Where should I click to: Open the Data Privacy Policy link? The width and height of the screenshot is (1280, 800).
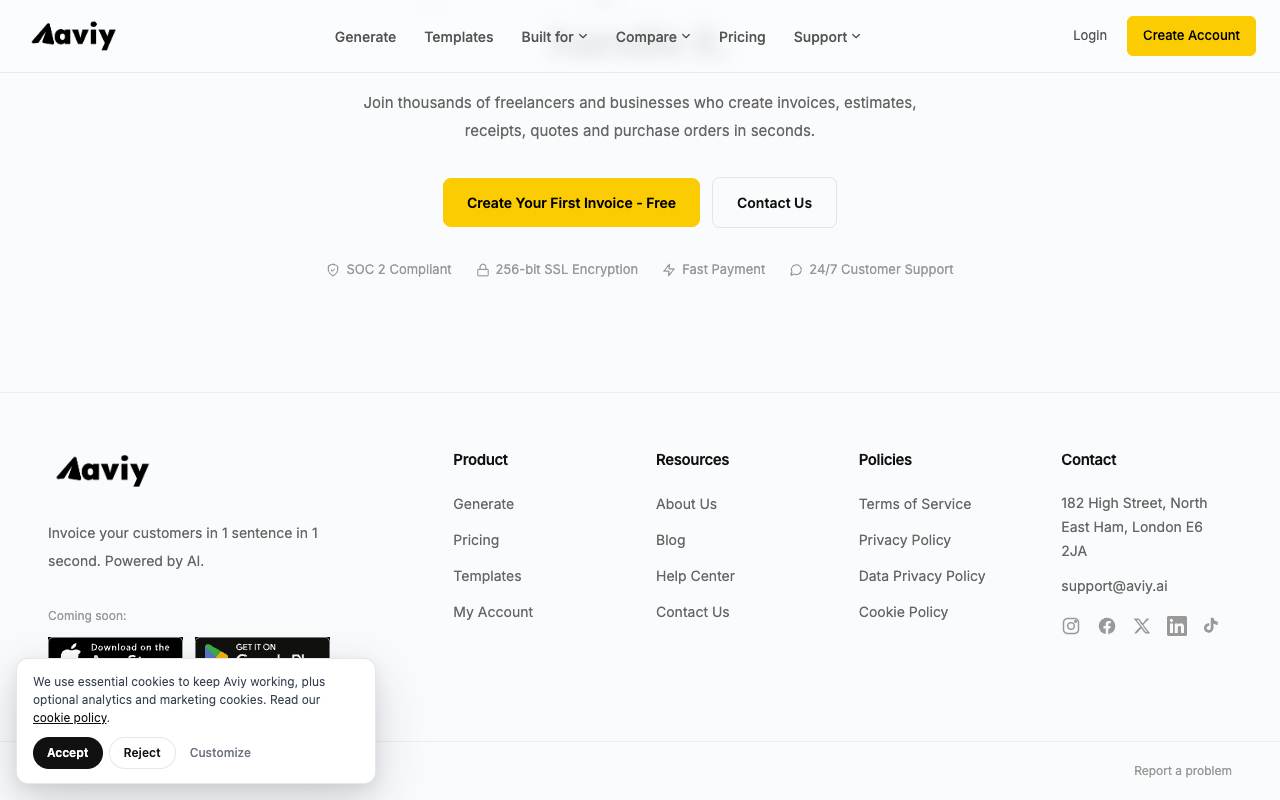[x=922, y=576]
